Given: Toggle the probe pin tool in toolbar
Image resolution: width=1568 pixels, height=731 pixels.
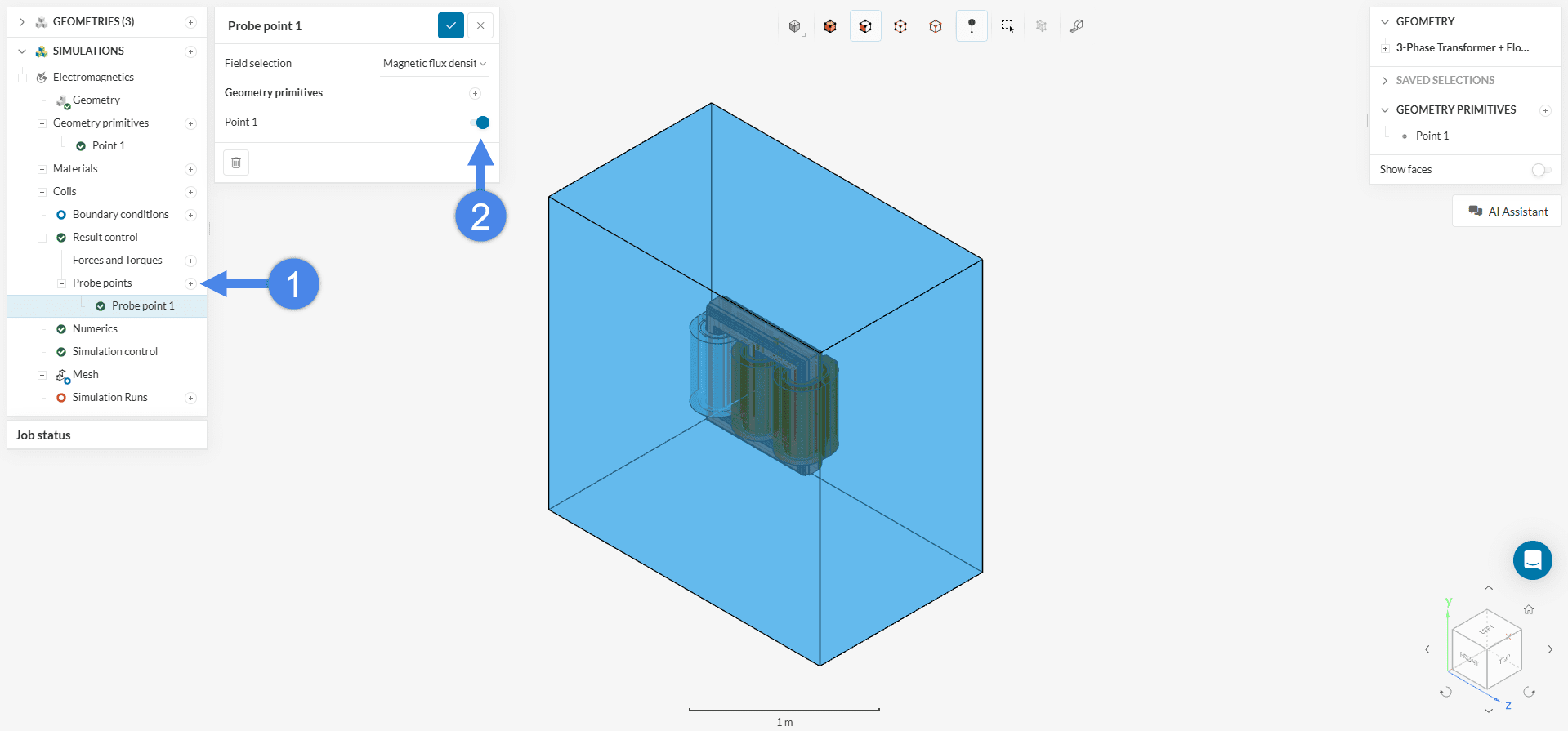Looking at the screenshot, I should pyautogui.click(x=972, y=26).
